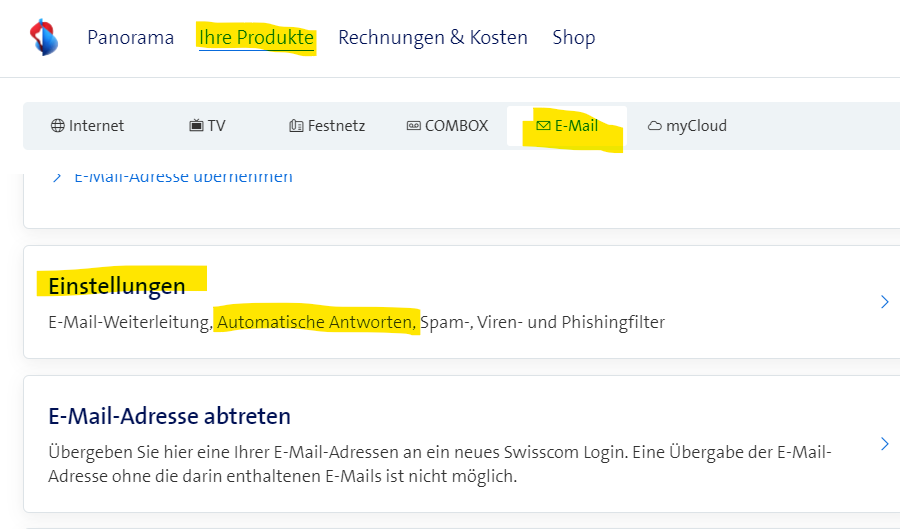900x529 pixels.
Task: Open the Panorama menu item
Action: [130, 38]
